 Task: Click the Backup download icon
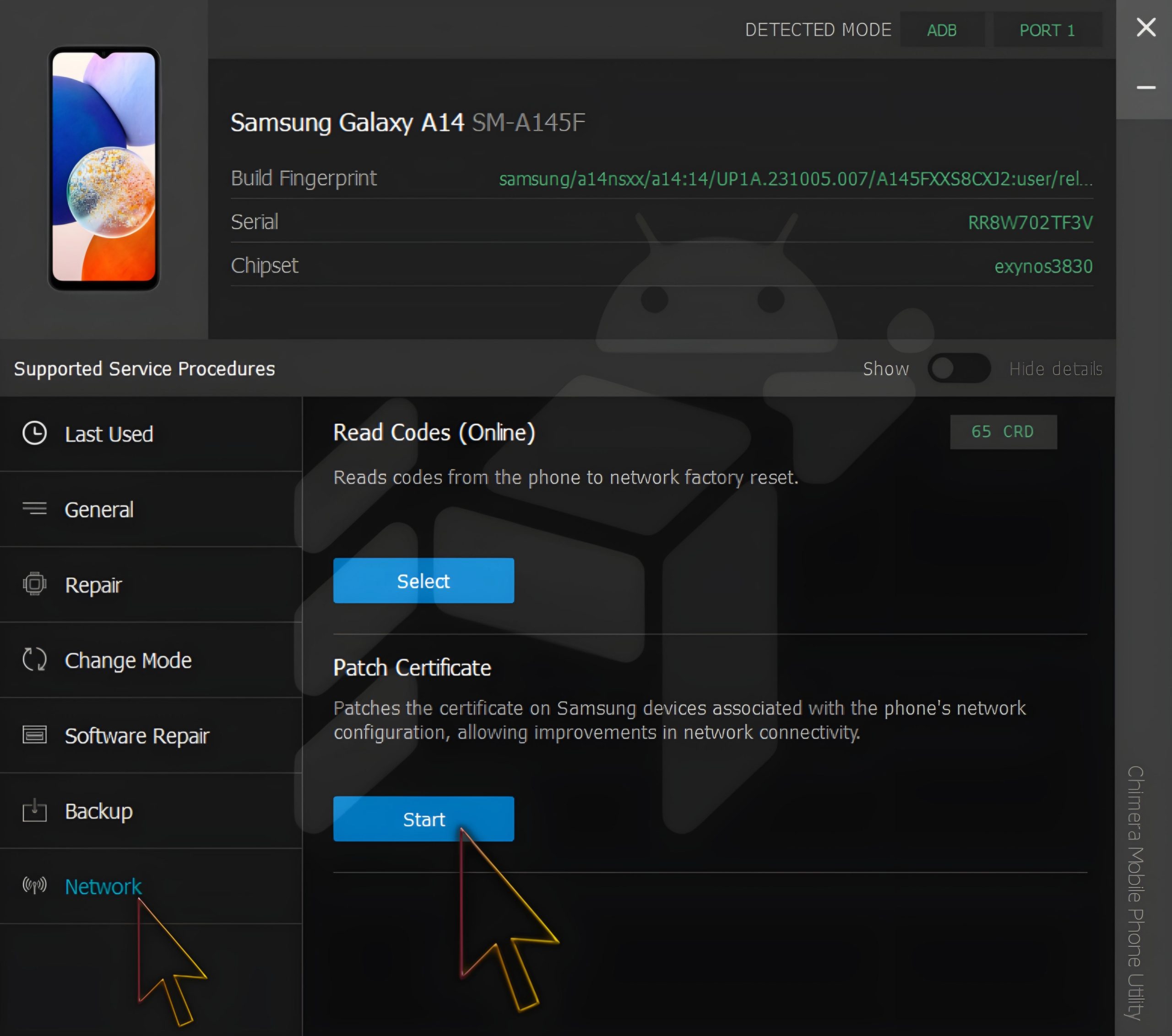click(34, 810)
